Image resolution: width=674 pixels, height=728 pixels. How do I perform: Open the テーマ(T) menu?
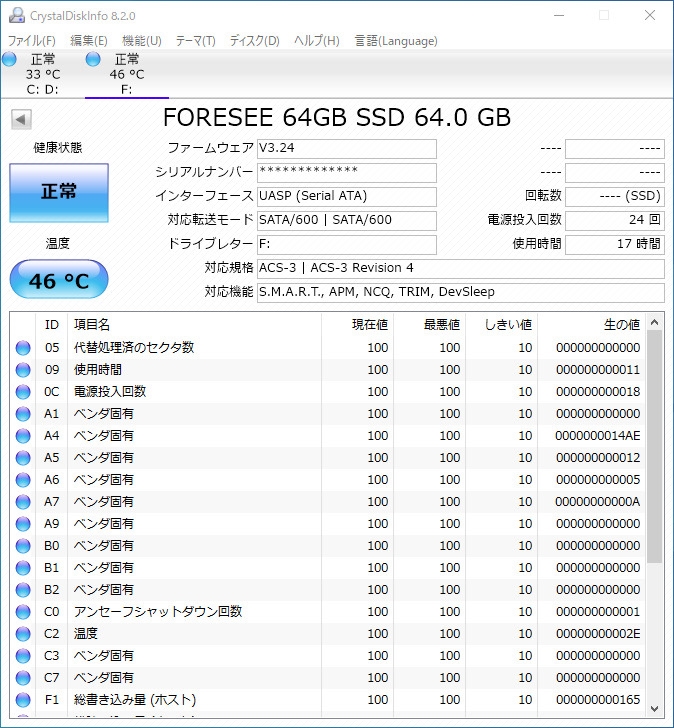[x=195, y=41]
